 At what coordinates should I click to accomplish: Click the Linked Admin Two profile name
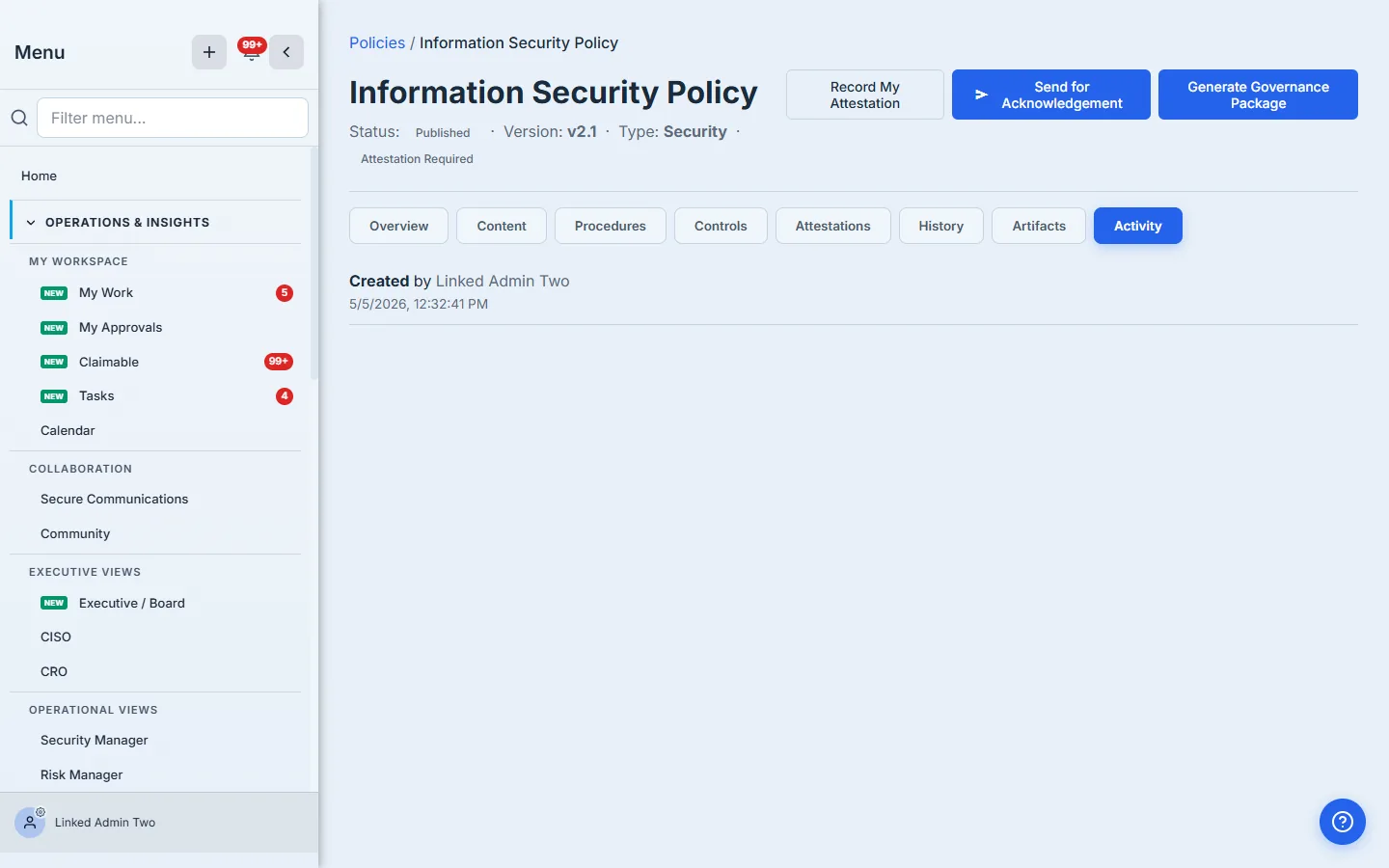(105, 823)
